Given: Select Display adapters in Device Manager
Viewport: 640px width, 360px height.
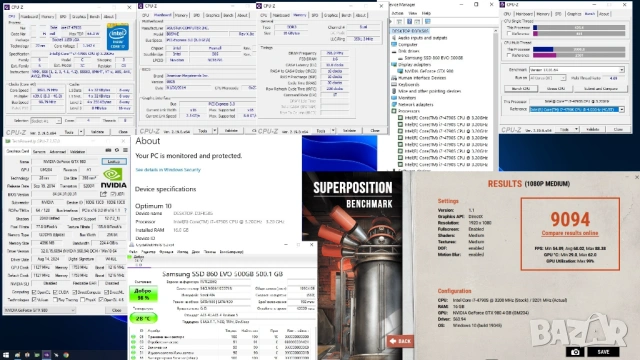Looking at the screenshot, I should point(414,64).
